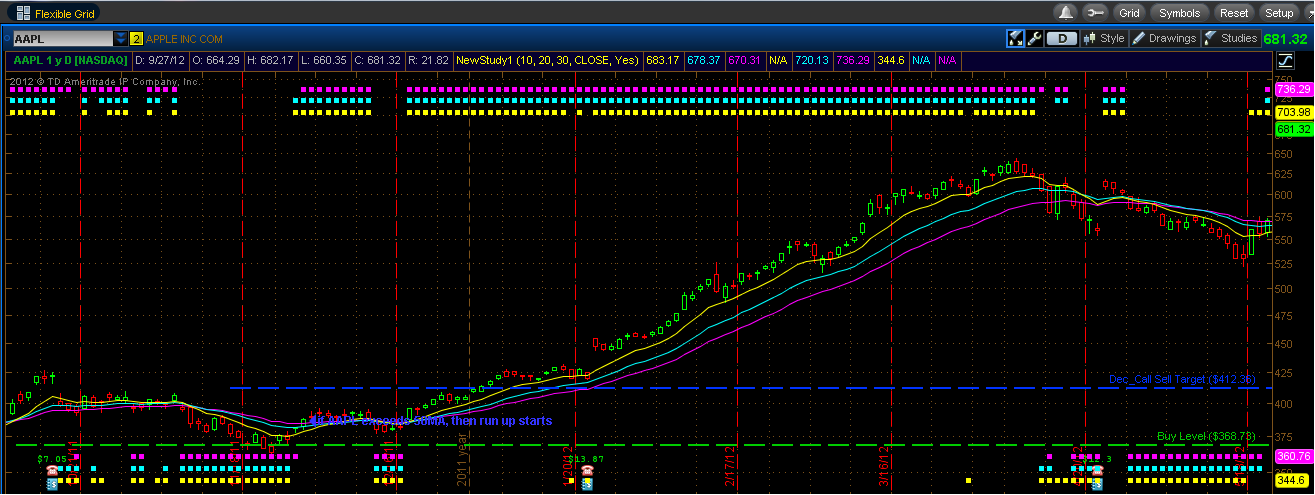
Task: Click the price scale curve icon
Action: [x=1287, y=60]
